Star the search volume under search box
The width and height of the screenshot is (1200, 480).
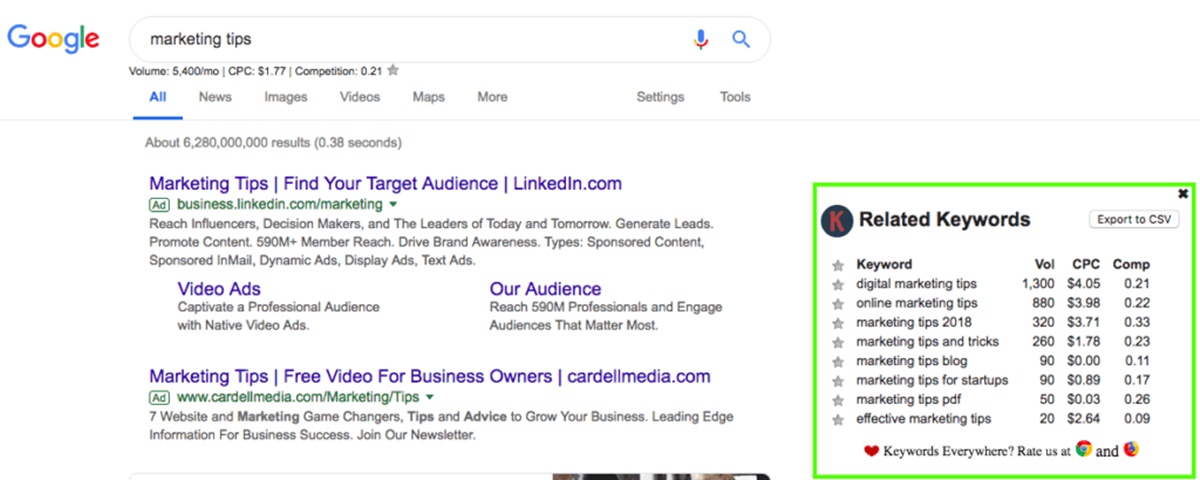pyautogui.click(x=393, y=71)
